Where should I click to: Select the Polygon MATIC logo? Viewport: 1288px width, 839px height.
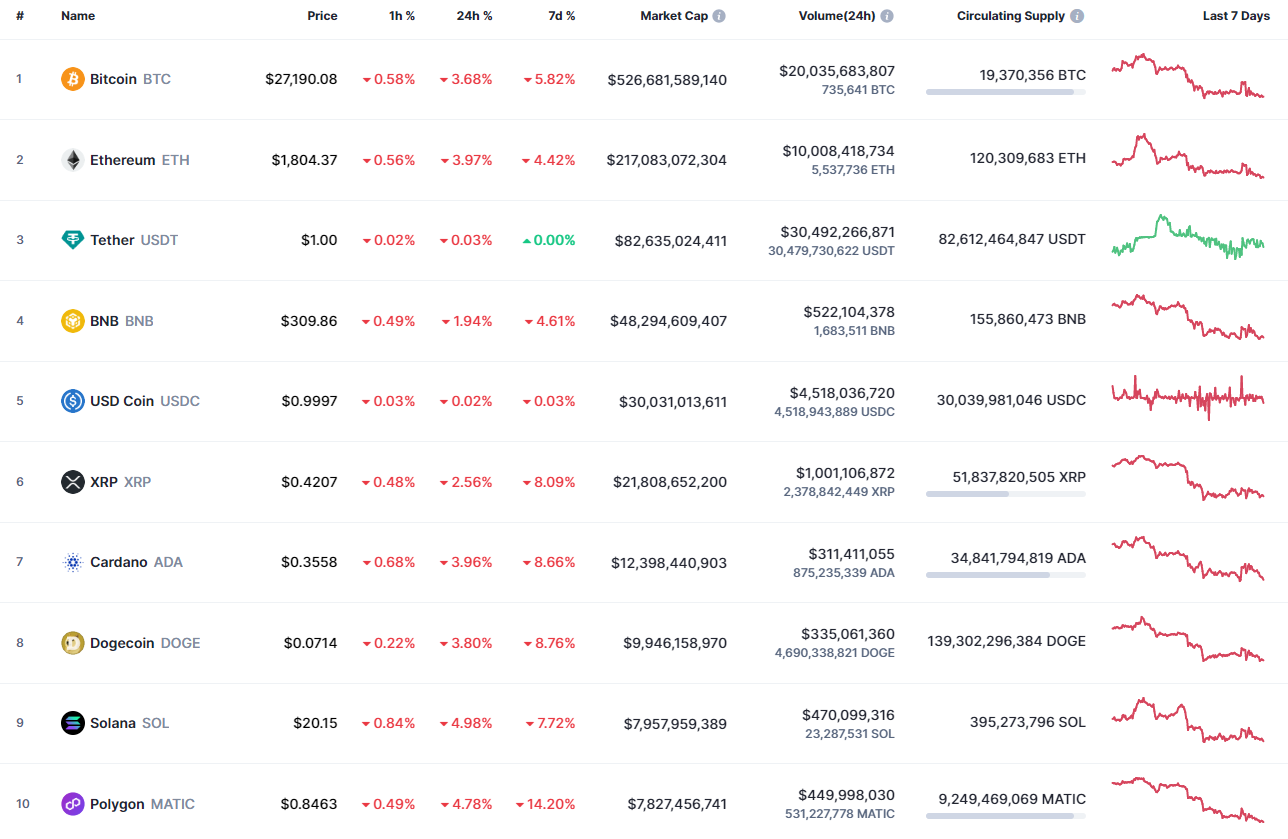[x=72, y=804]
